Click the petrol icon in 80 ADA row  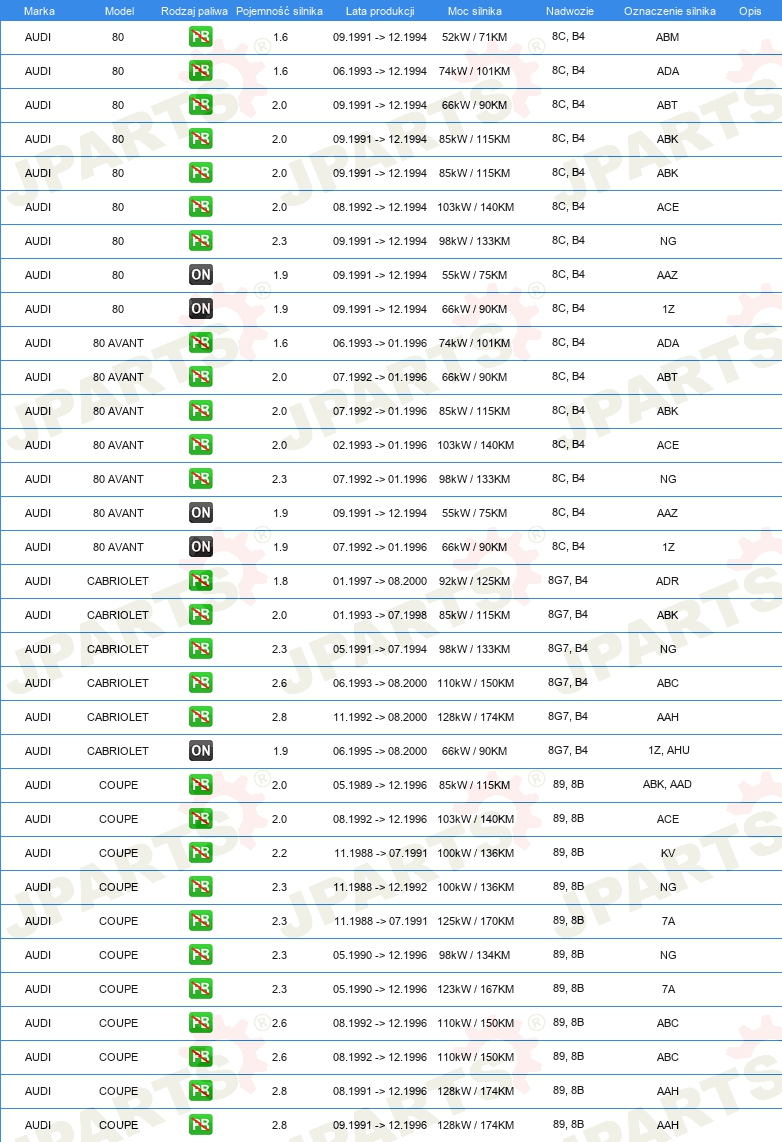click(x=200, y=71)
